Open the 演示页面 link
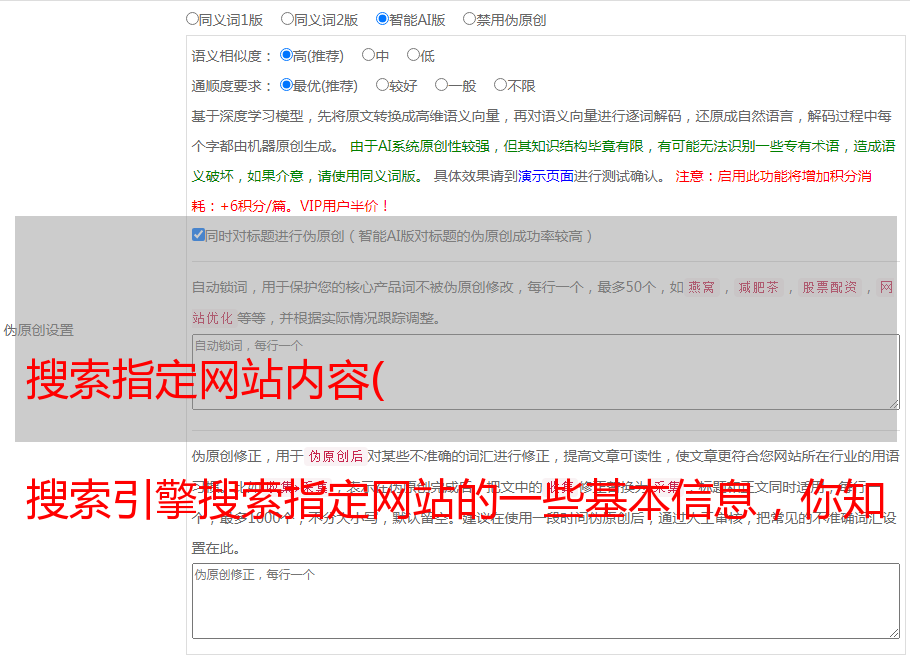 546,176
